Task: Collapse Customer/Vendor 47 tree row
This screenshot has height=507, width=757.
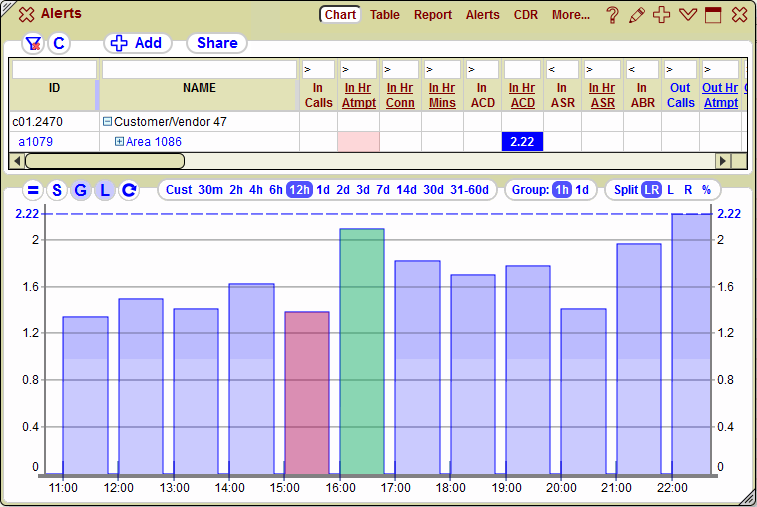Action: pyautogui.click(x=108, y=122)
